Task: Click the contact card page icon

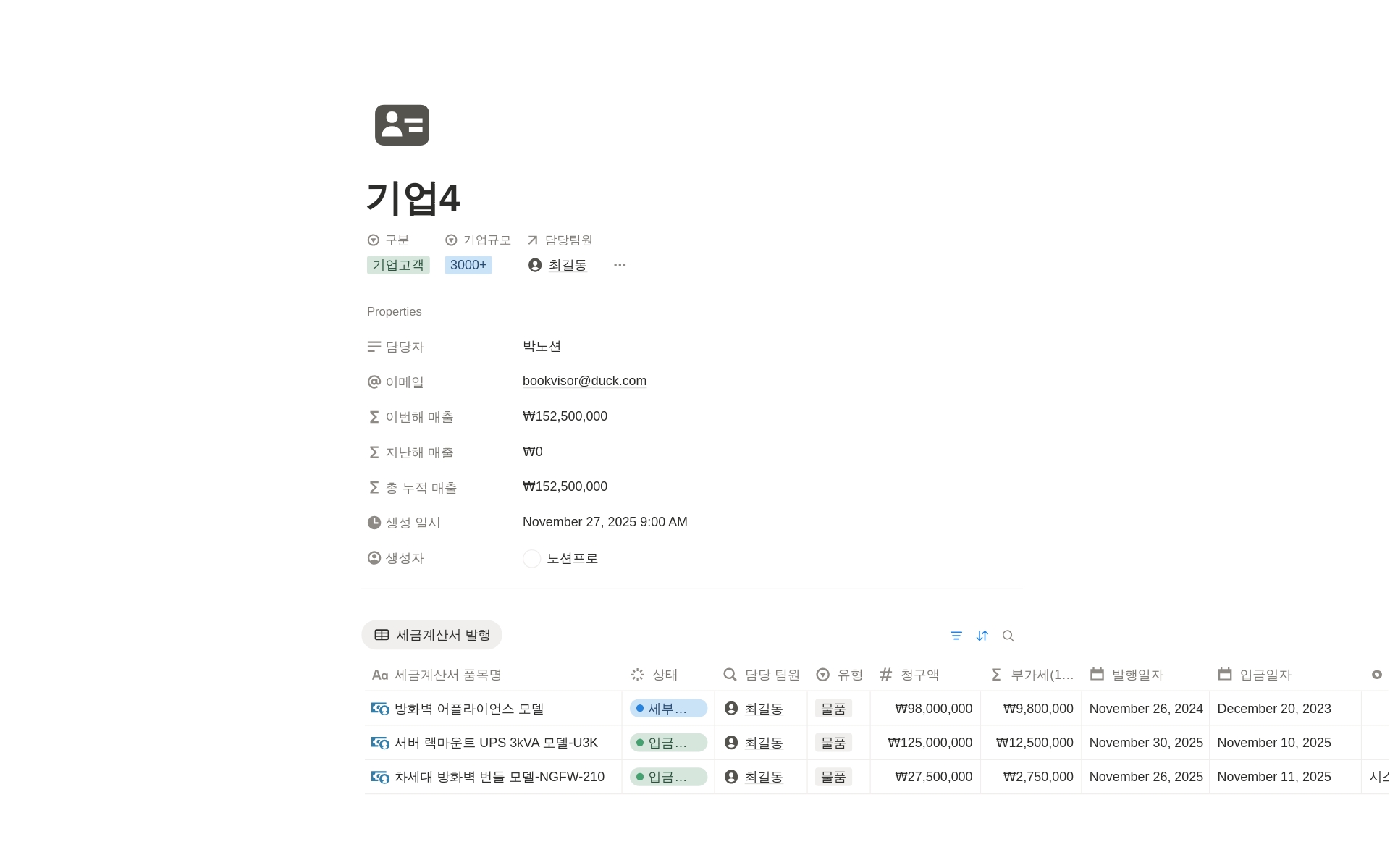Action: [402, 125]
